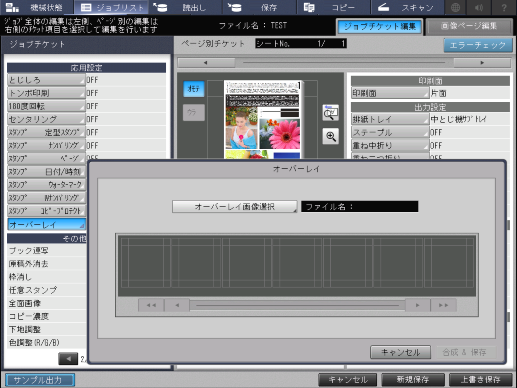The width and height of the screenshot is (517, 388).
Task: Click キャンセル in the overlay dialog
Action: (x=400, y=352)
